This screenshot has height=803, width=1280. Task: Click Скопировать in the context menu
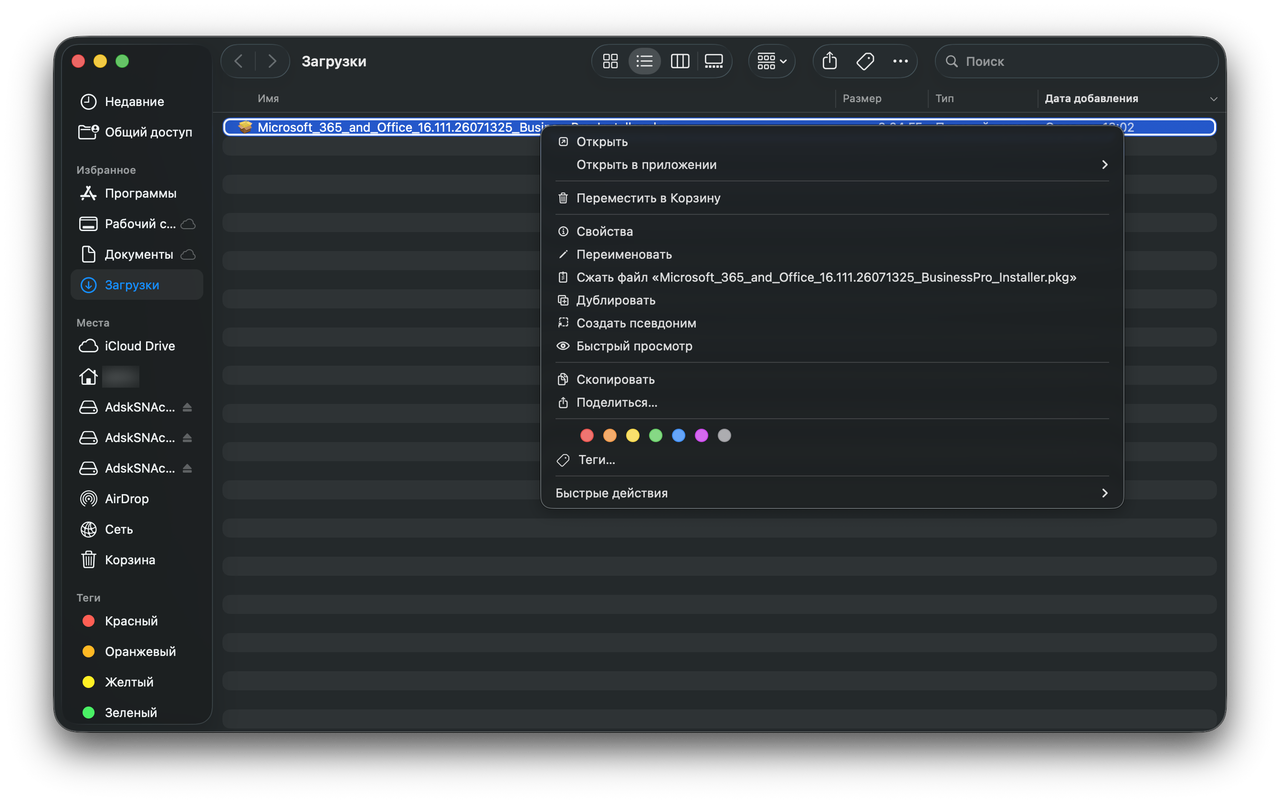[832, 379]
